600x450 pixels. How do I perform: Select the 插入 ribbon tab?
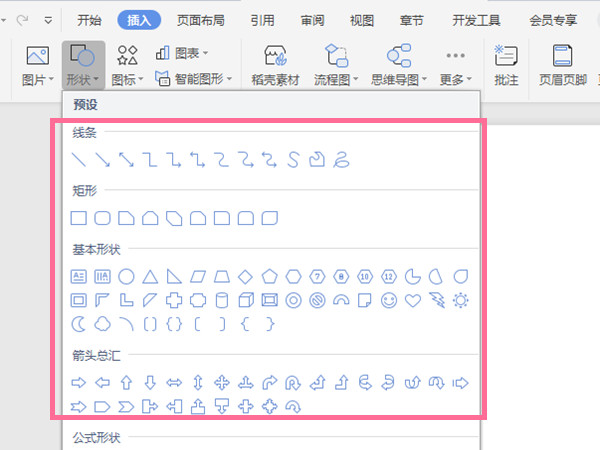pos(139,20)
